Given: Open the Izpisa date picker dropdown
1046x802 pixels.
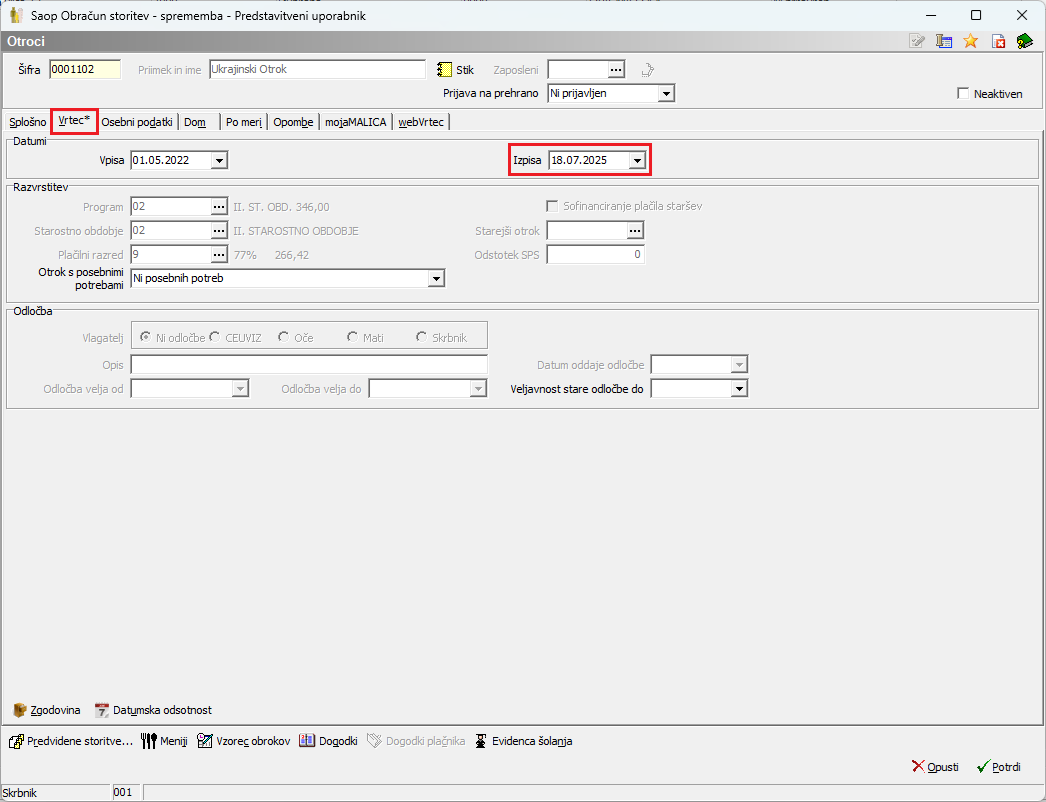Looking at the screenshot, I should click(x=637, y=160).
